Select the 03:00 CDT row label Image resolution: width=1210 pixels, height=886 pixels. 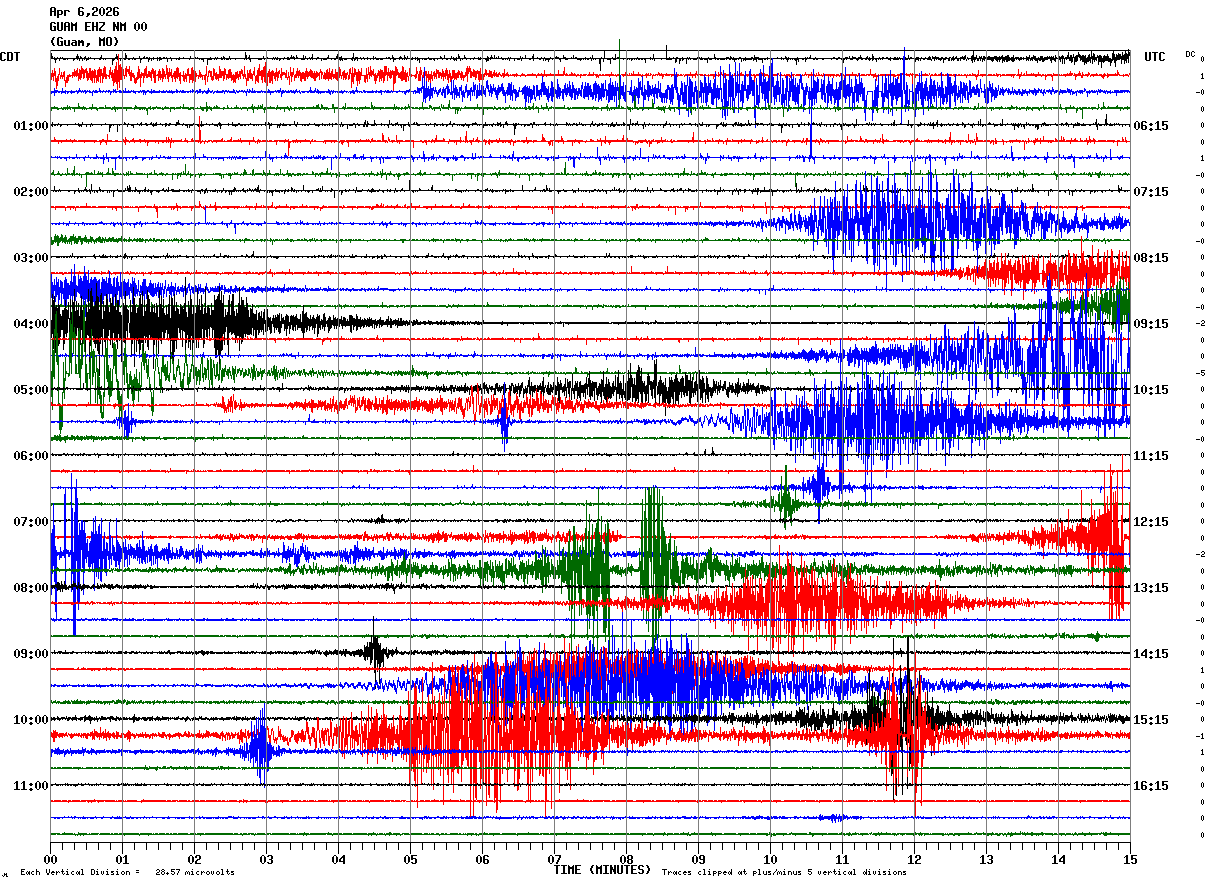click(x=31, y=258)
